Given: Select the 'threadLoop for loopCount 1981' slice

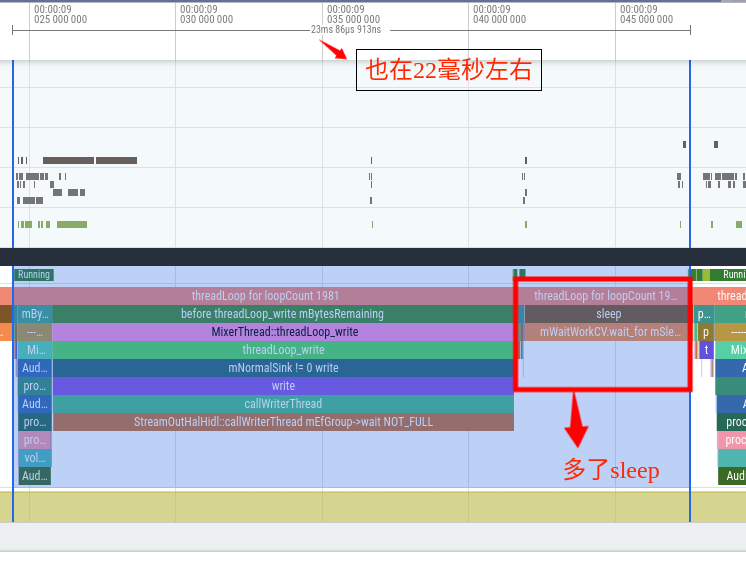Looking at the screenshot, I should pos(264,296).
